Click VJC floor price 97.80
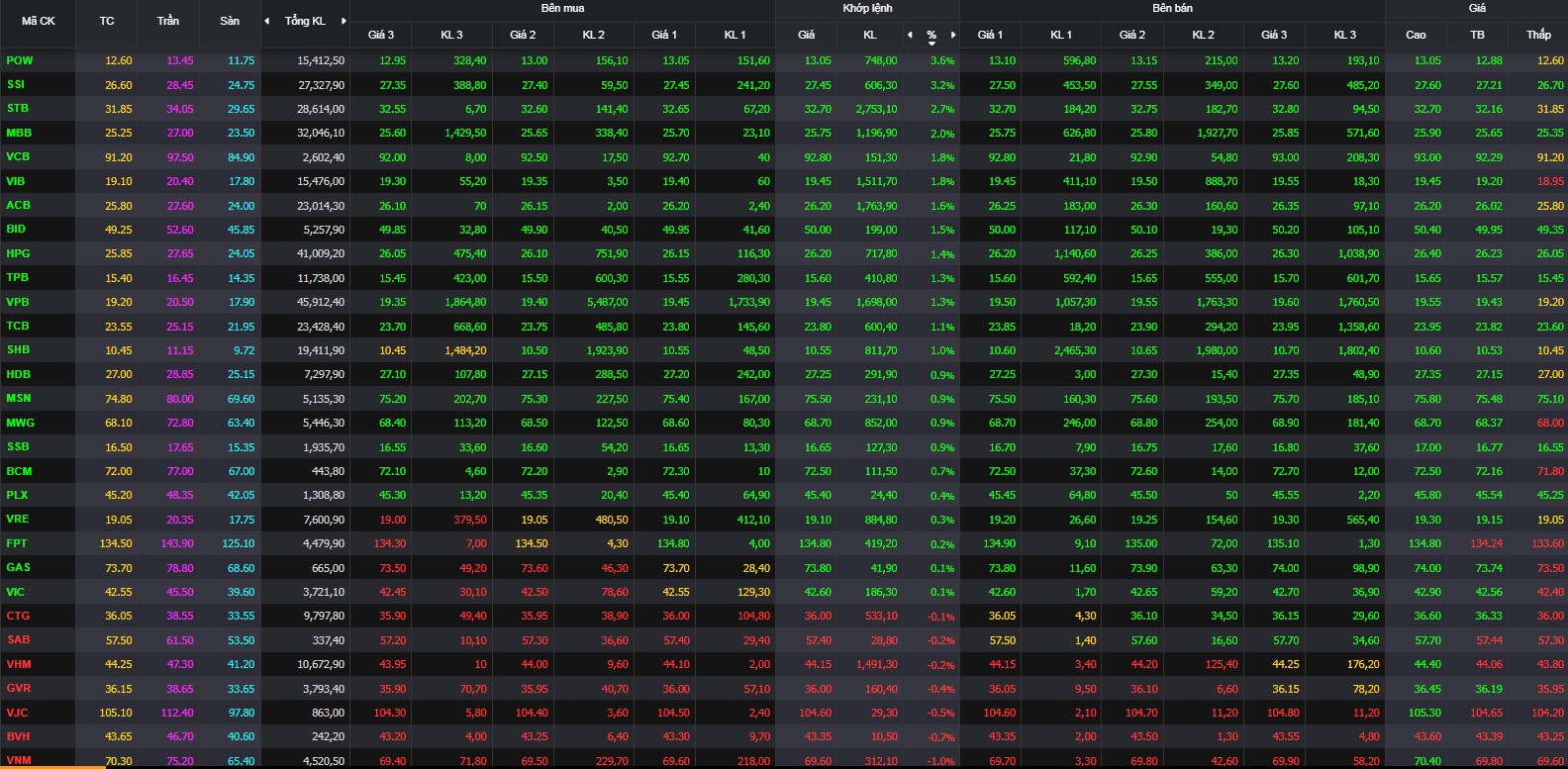Screen dimensions: 1568x769 tap(242, 713)
